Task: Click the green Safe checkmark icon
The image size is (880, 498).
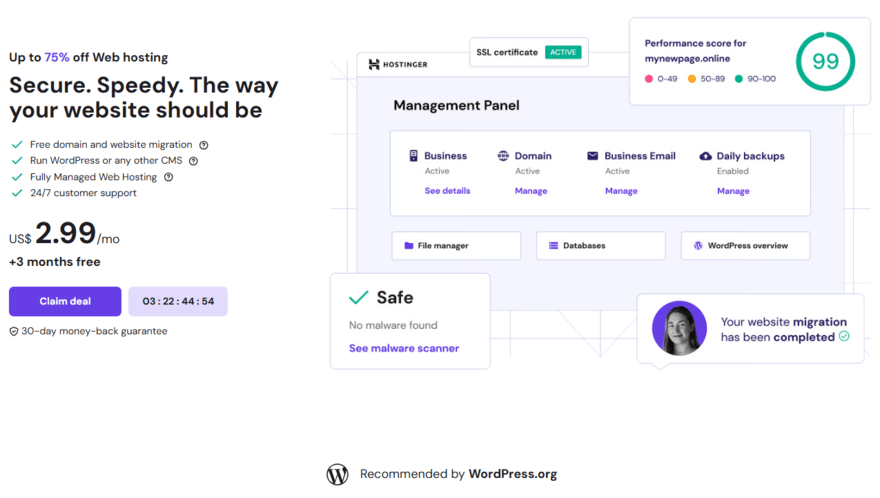Action: (x=359, y=297)
